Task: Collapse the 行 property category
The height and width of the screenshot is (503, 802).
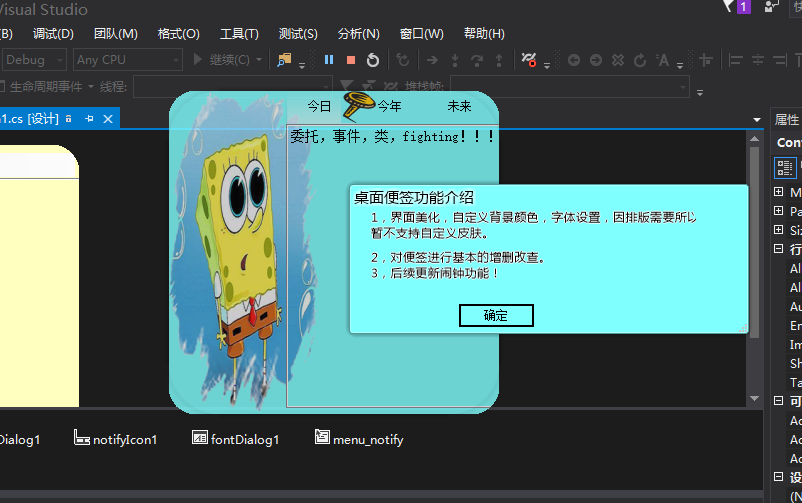Action: point(778,249)
